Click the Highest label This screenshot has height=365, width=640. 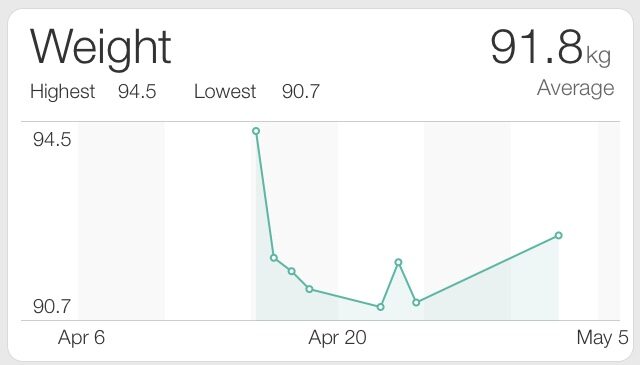[62, 91]
